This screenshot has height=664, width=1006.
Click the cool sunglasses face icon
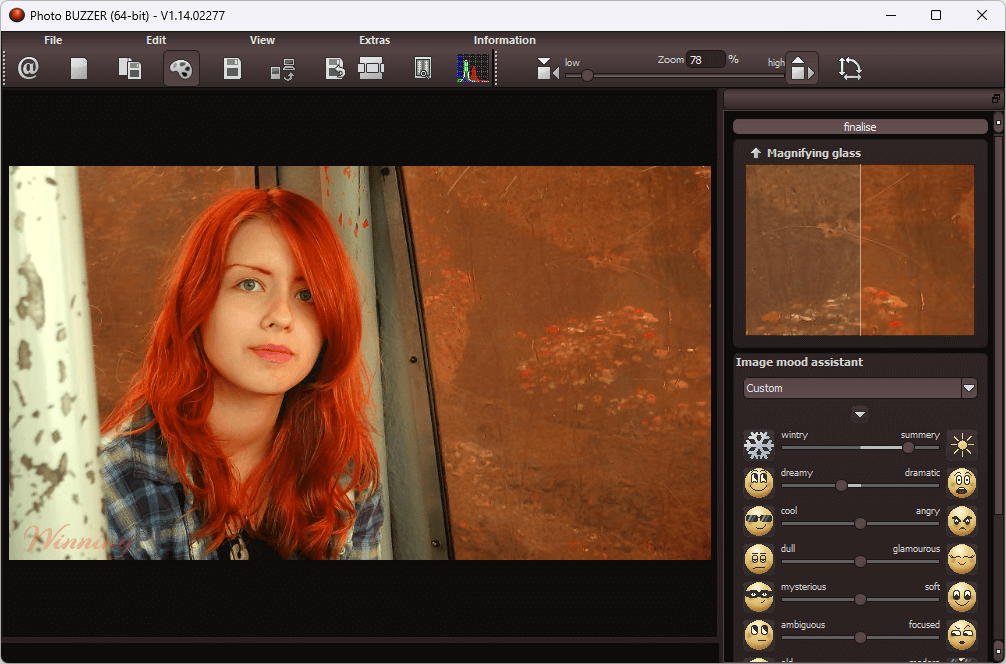tap(758, 520)
